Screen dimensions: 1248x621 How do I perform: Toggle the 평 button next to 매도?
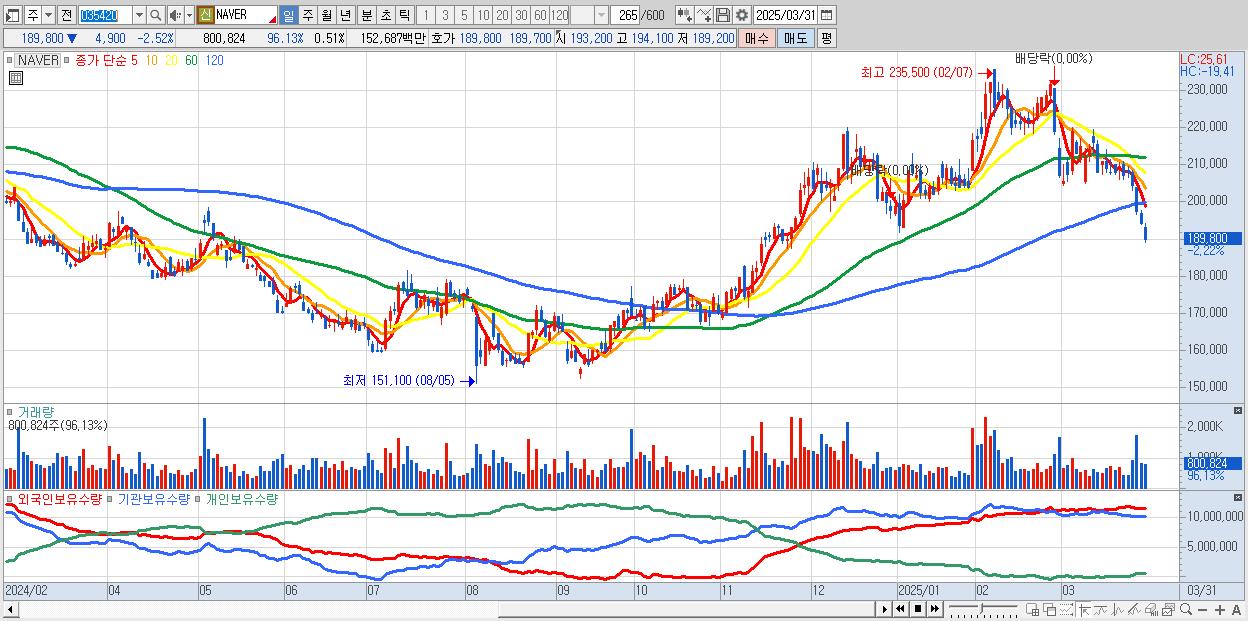pos(826,38)
